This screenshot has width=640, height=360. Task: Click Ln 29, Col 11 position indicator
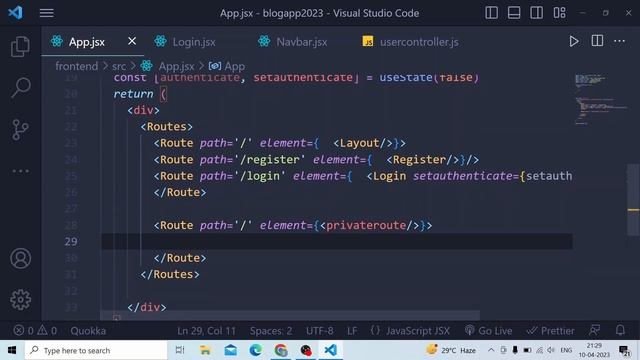click(x=207, y=331)
